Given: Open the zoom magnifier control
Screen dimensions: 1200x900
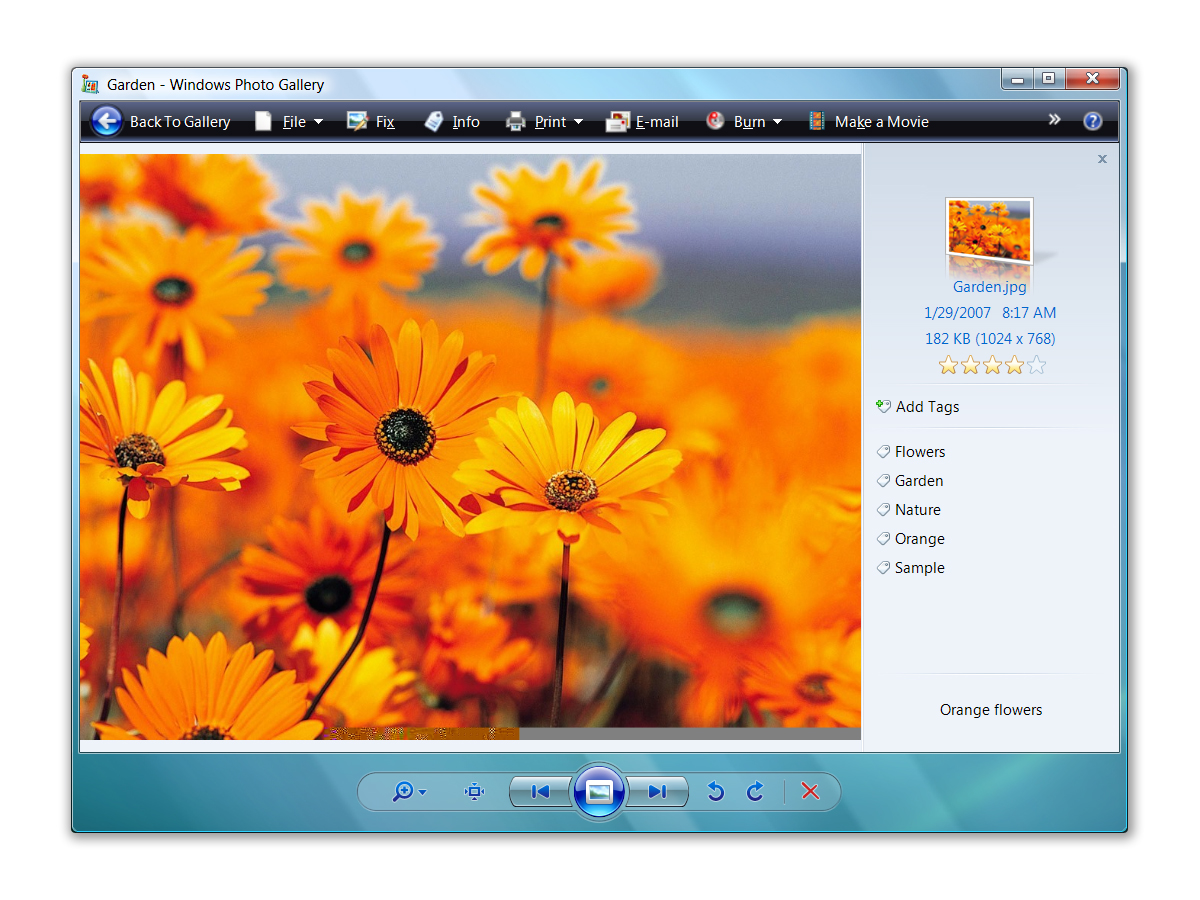Looking at the screenshot, I should coord(408,792).
